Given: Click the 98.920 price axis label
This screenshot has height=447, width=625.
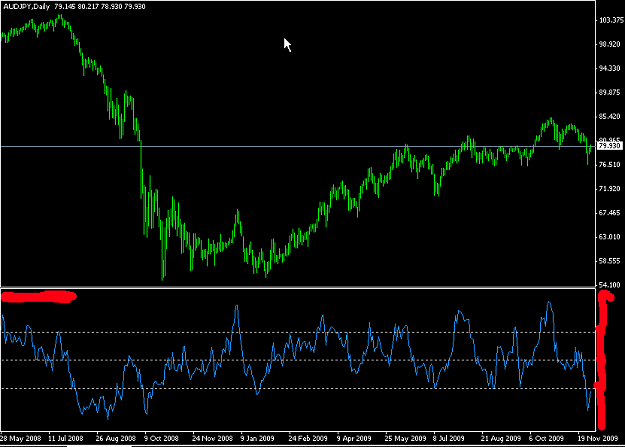Looking at the screenshot, I should click(610, 44).
